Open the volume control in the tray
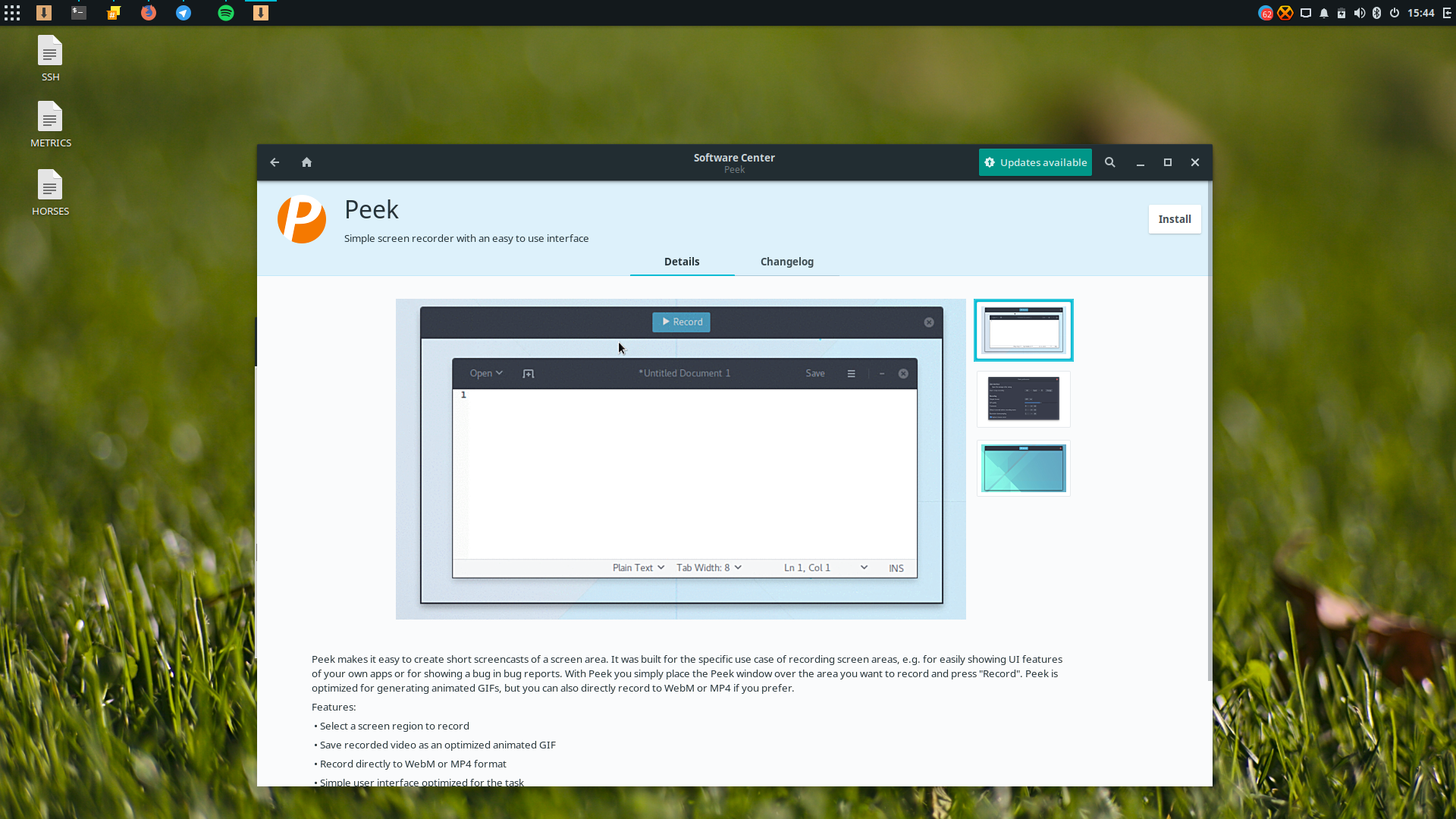1456x819 pixels. tap(1360, 13)
